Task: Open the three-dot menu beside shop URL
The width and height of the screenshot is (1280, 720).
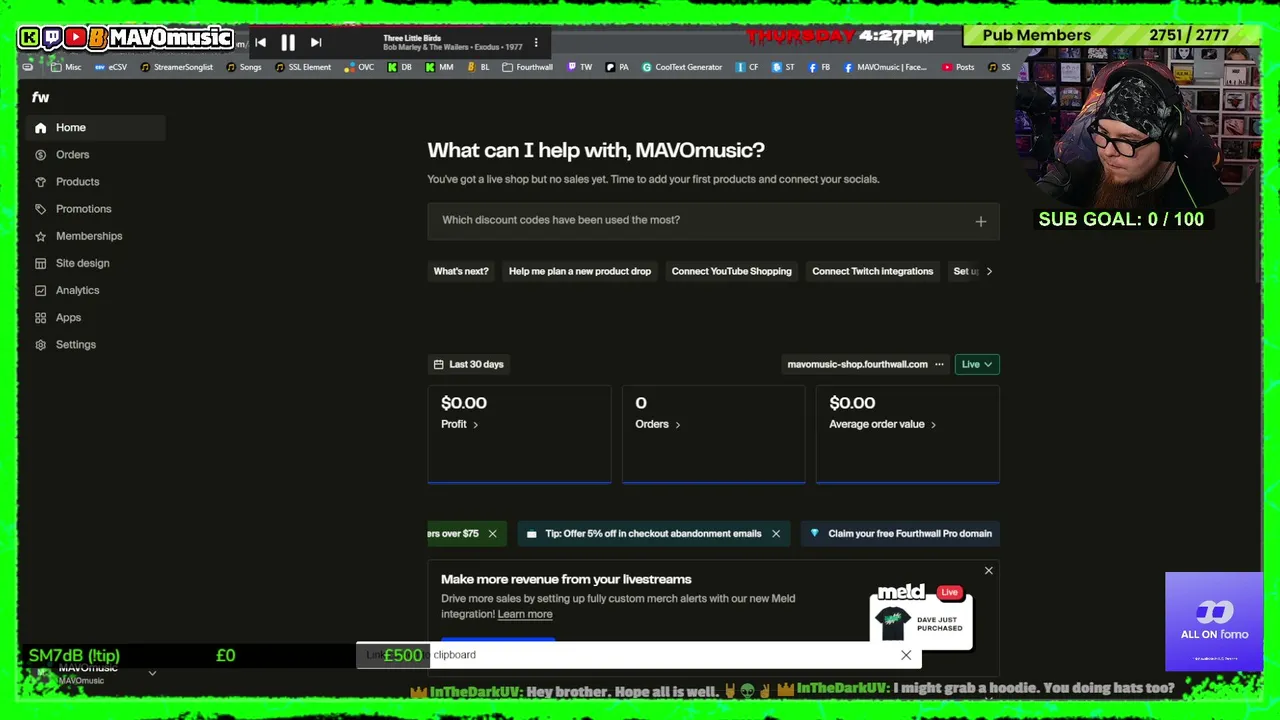Action: 939,364
